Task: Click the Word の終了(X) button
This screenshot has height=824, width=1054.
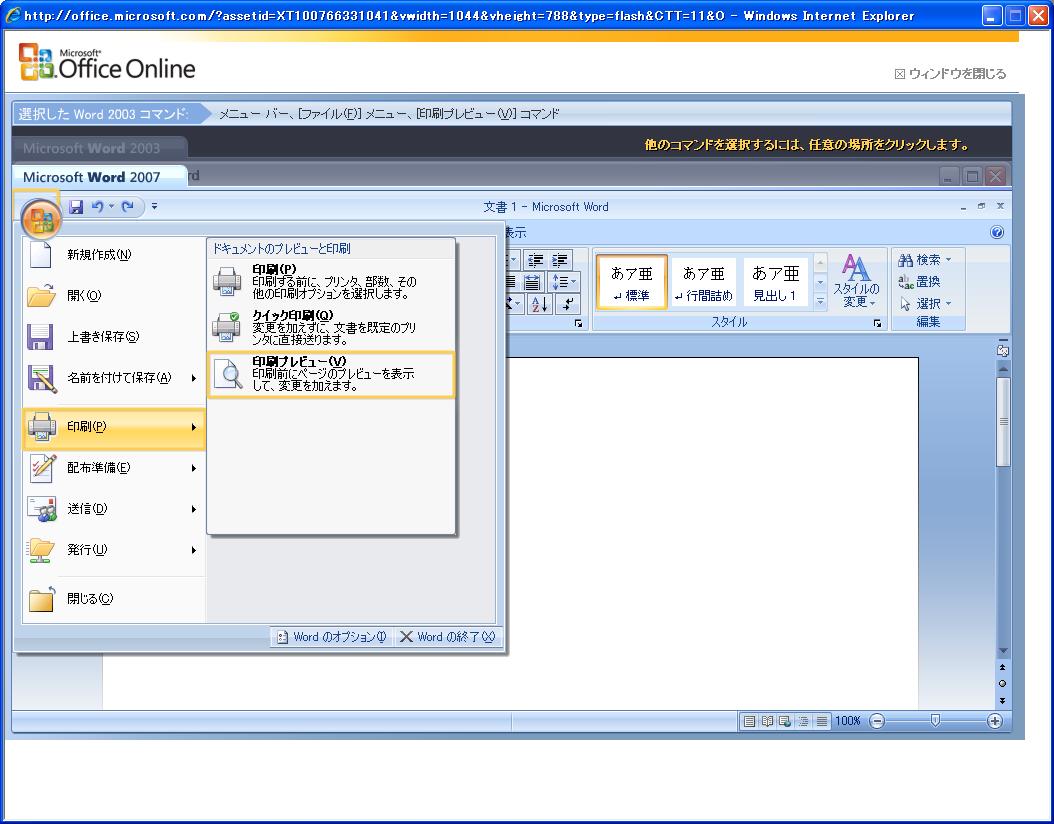Action: 448,636
